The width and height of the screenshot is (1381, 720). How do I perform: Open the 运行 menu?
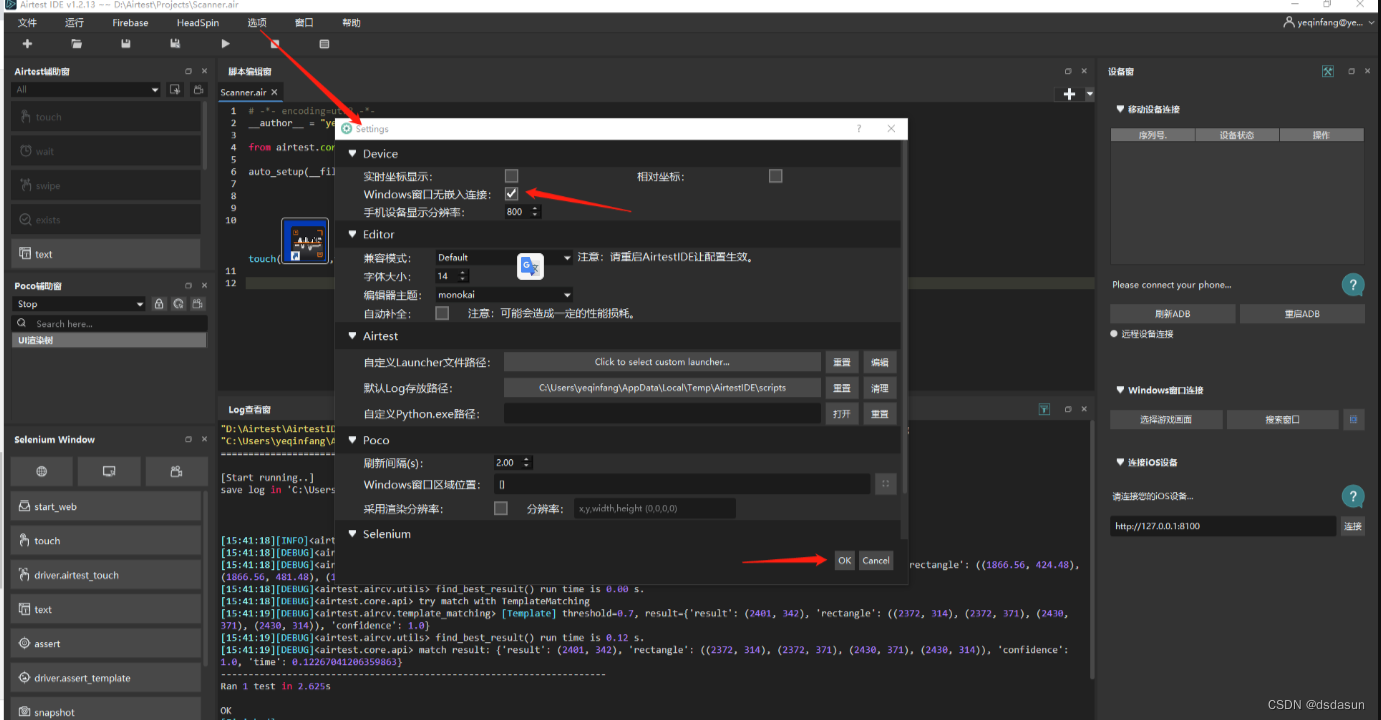pyautogui.click(x=75, y=22)
